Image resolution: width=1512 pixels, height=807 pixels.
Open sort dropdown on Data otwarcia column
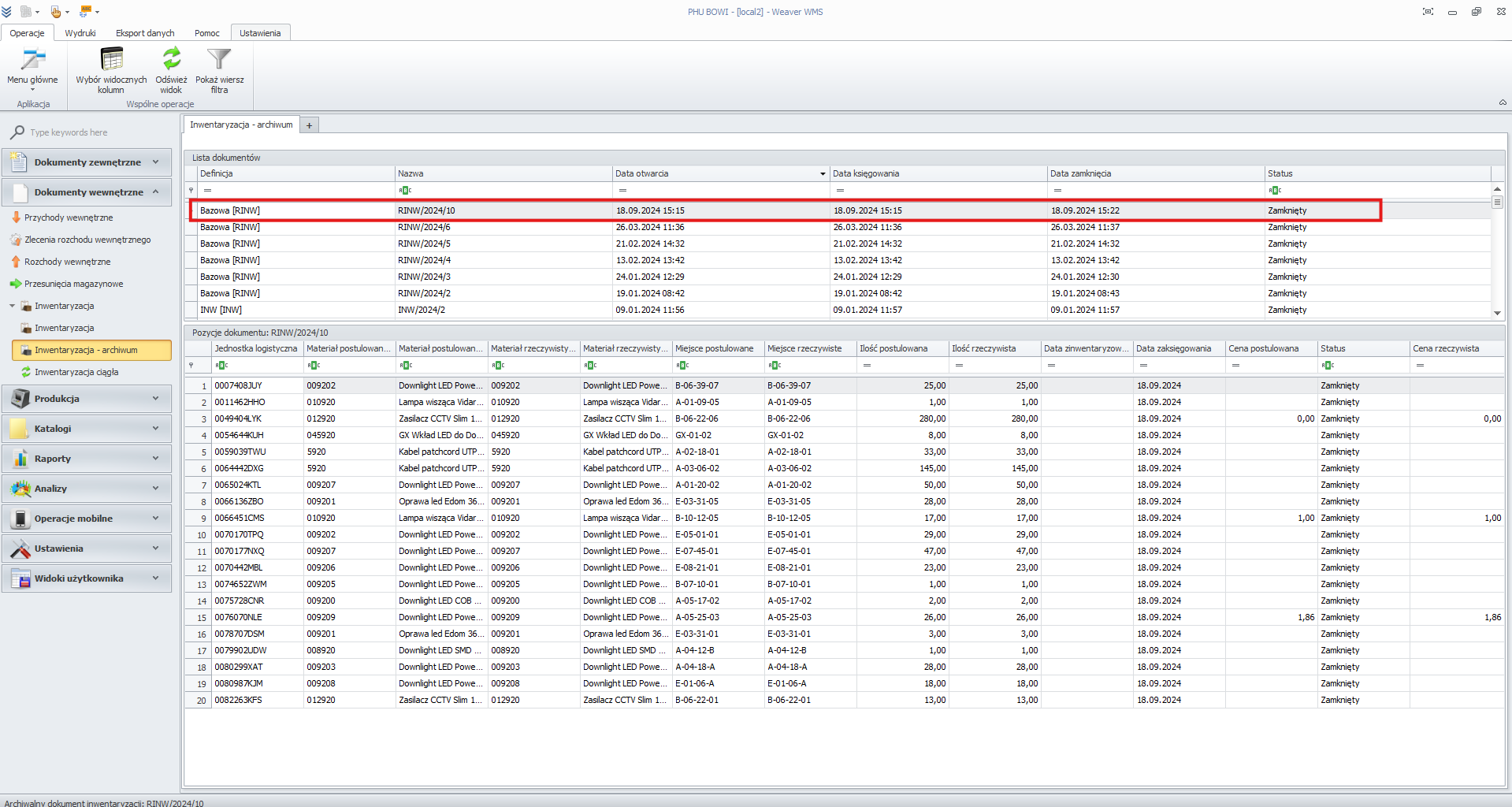(823, 174)
